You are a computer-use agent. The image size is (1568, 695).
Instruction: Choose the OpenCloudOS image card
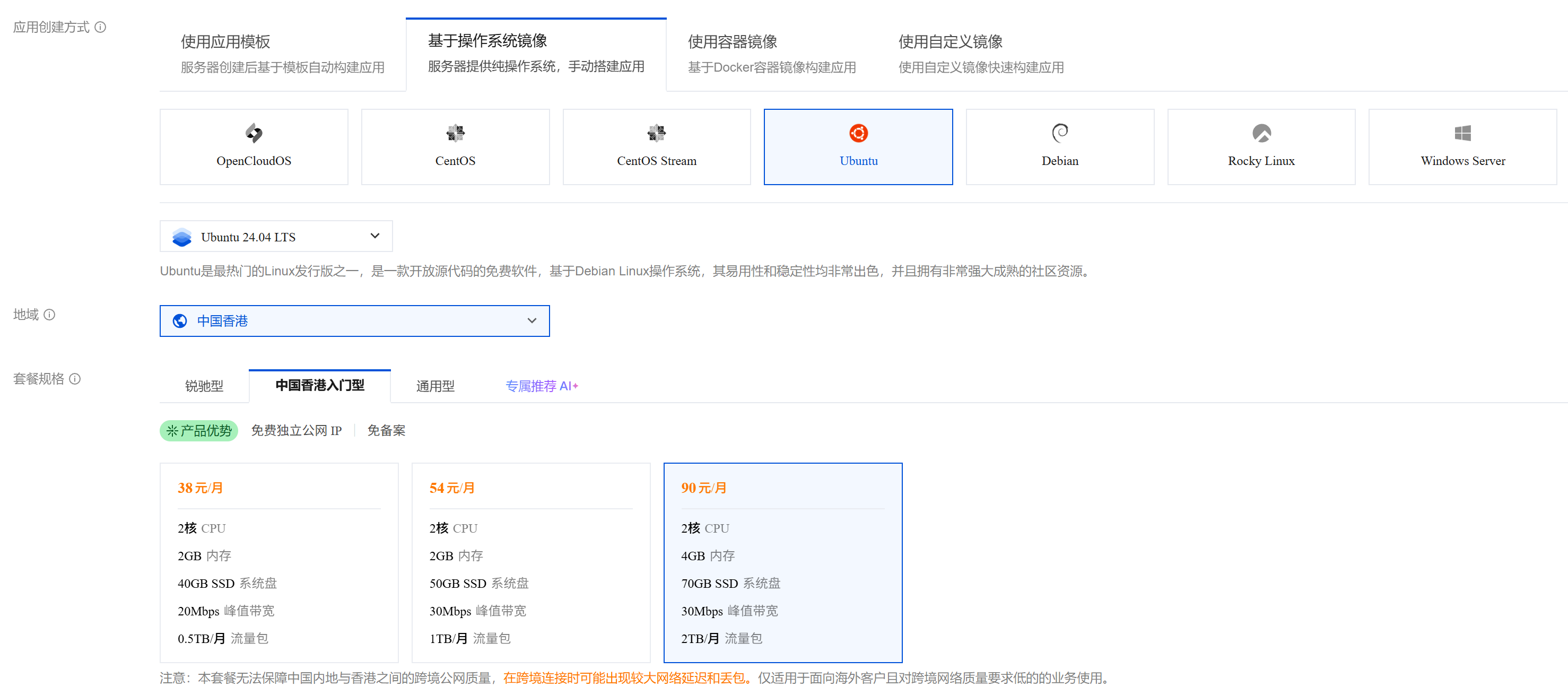(254, 146)
